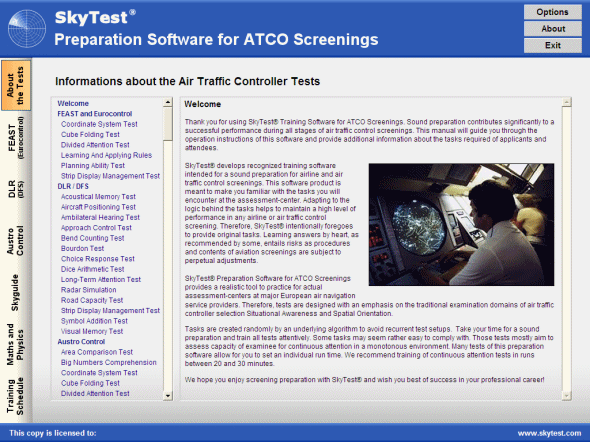The height and width of the screenshot is (442, 590).
Task: Click the topics list scroll down arrow
Action: click(x=168, y=396)
